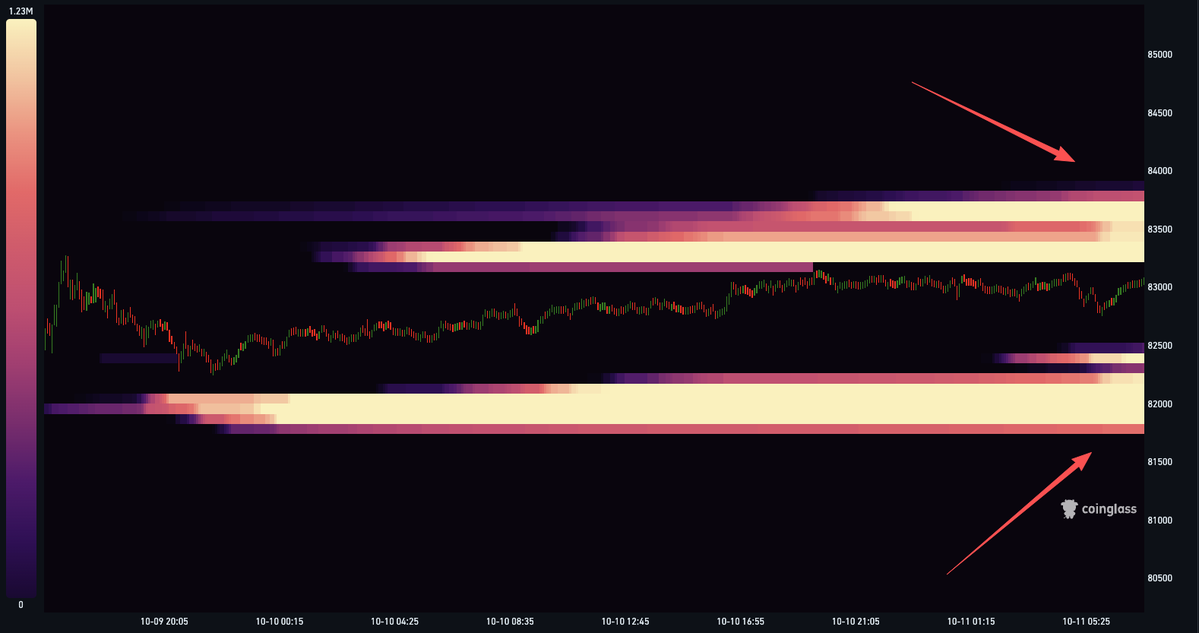Click the 81500 price axis label

[1159, 462]
